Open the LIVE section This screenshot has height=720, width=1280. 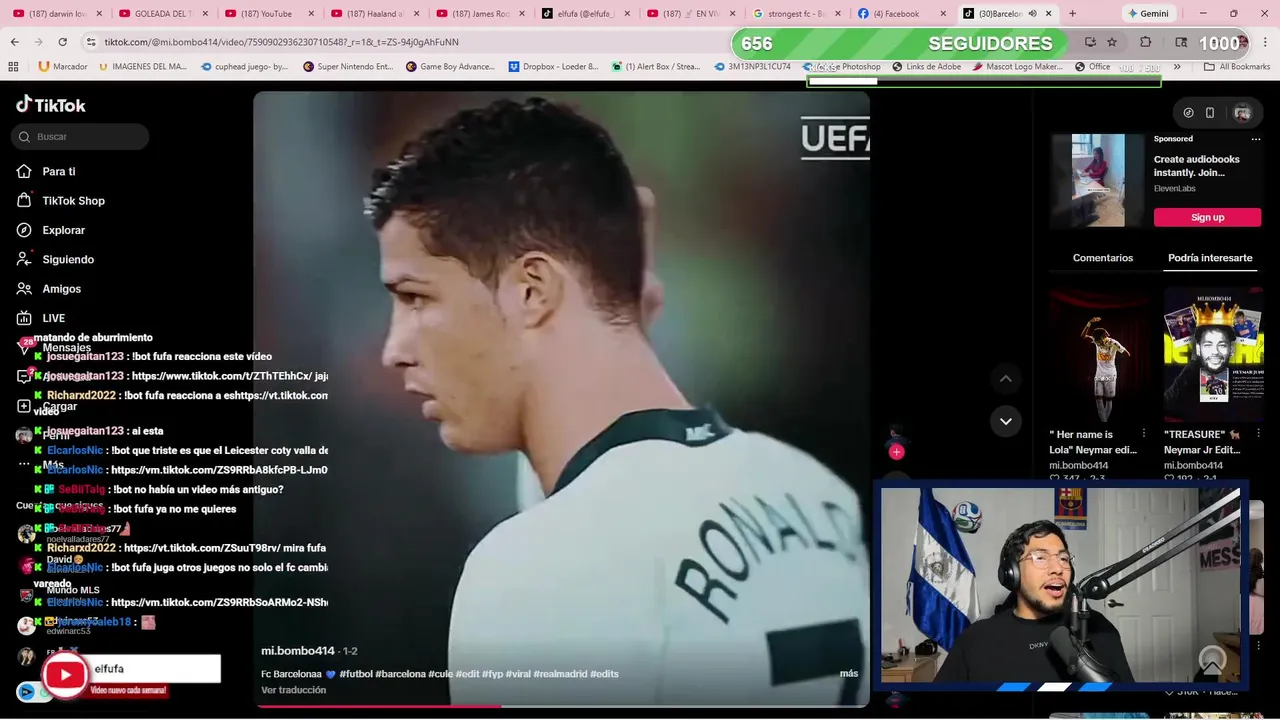[x=53, y=318]
